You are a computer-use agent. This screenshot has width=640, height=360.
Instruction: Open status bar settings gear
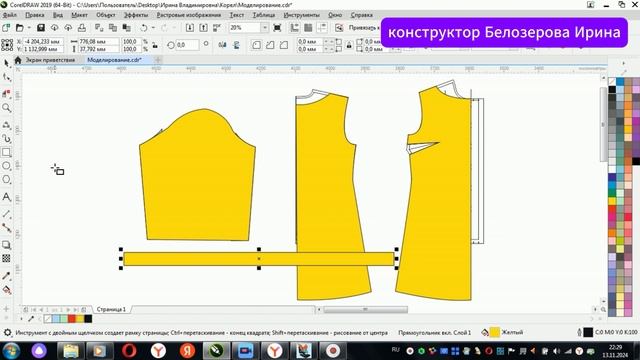point(7,333)
